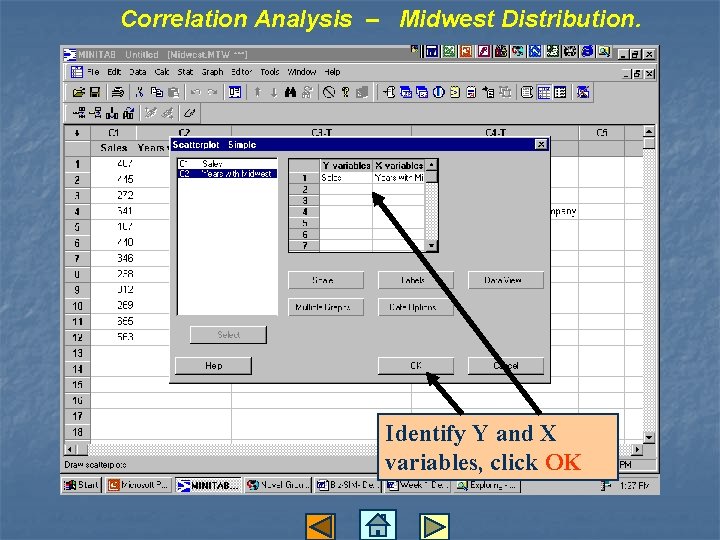Viewport: 720px width, 540px height.
Task: Open the Window menu
Action: coord(302,72)
